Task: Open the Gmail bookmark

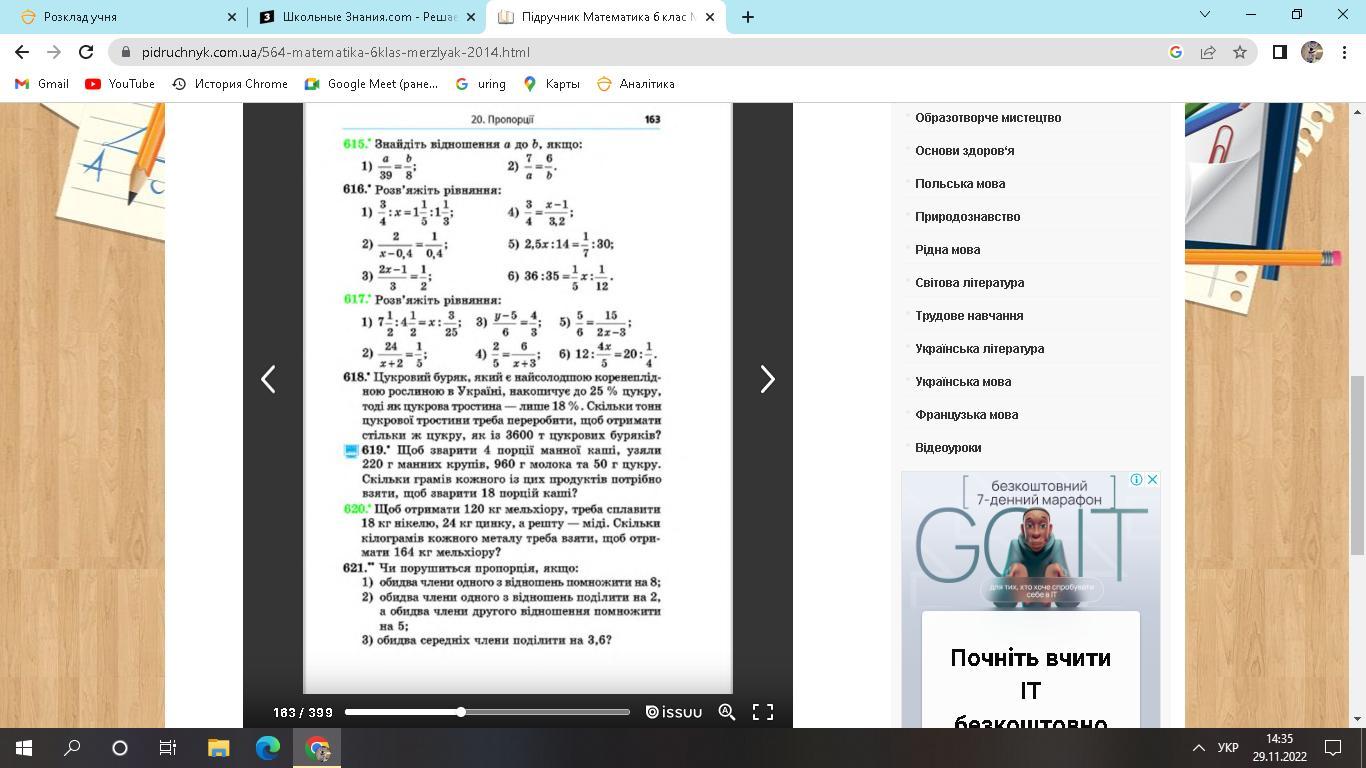Action: click(x=42, y=84)
